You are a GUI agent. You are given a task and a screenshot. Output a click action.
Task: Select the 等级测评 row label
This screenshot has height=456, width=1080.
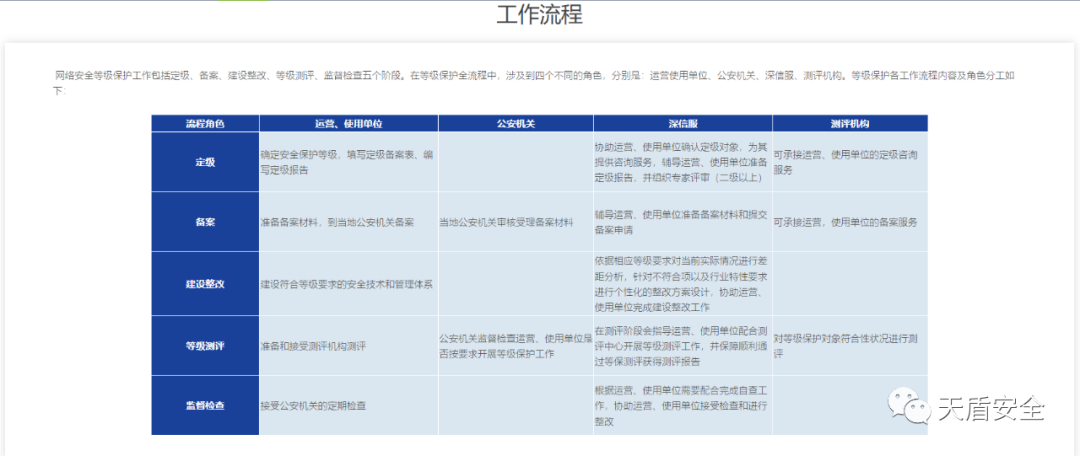pos(205,346)
